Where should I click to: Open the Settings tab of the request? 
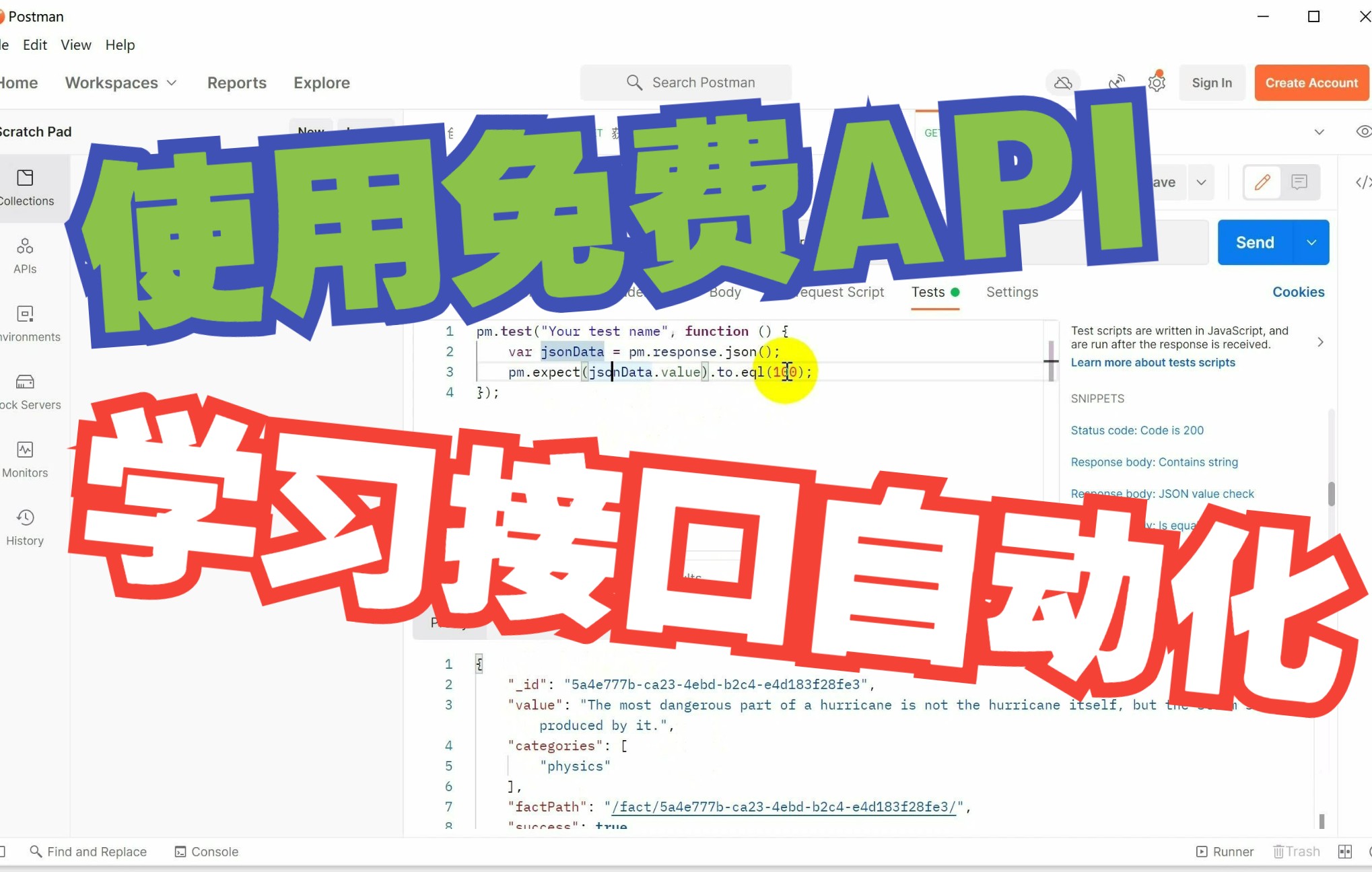tap(1012, 292)
